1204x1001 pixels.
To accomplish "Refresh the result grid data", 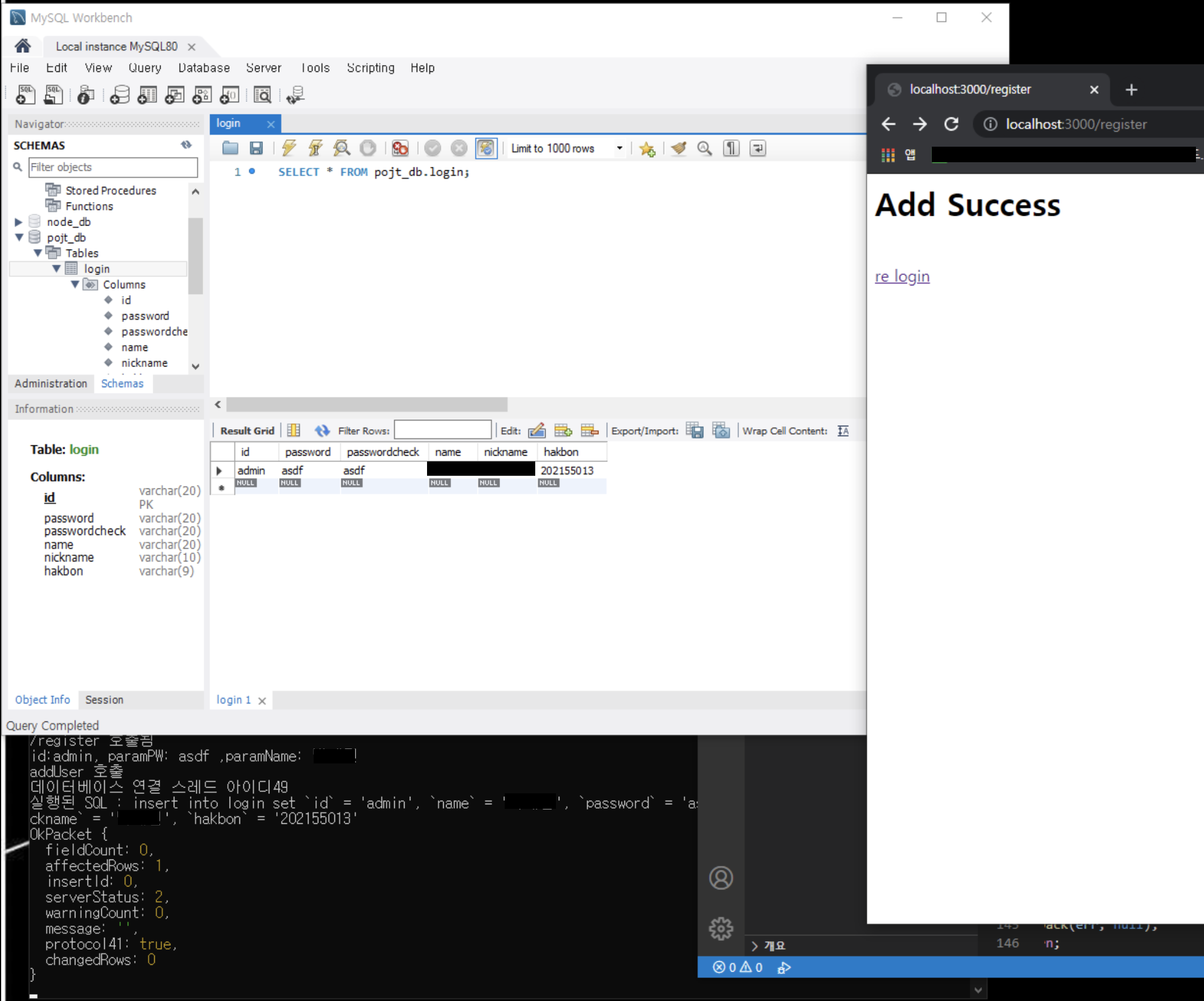I will 322,430.
